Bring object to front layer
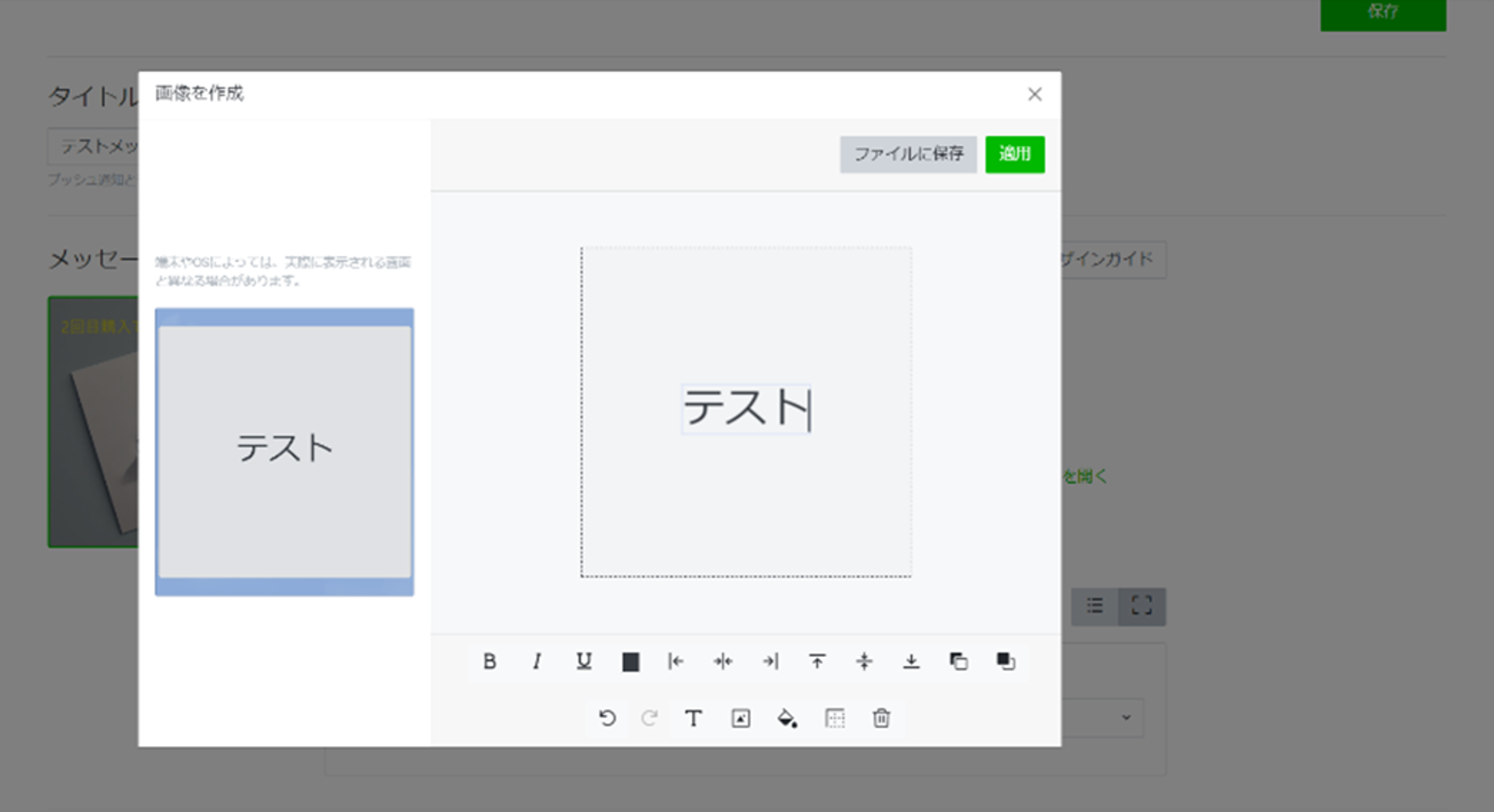1494x812 pixels. (x=1006, y=661)
